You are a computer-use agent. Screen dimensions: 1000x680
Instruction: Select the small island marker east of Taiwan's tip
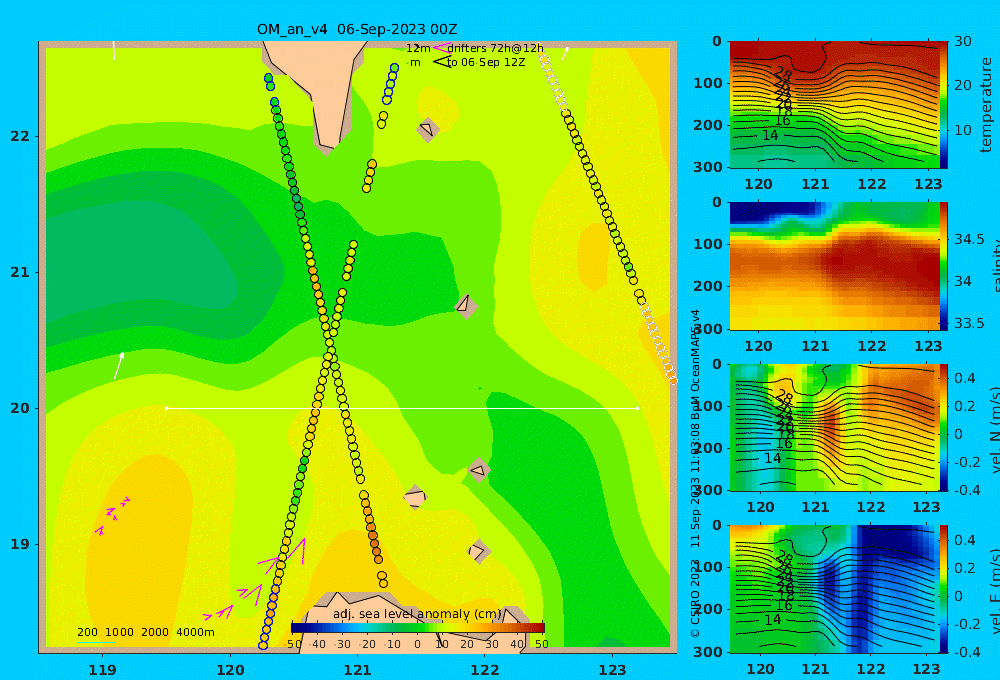pos(427,129)
